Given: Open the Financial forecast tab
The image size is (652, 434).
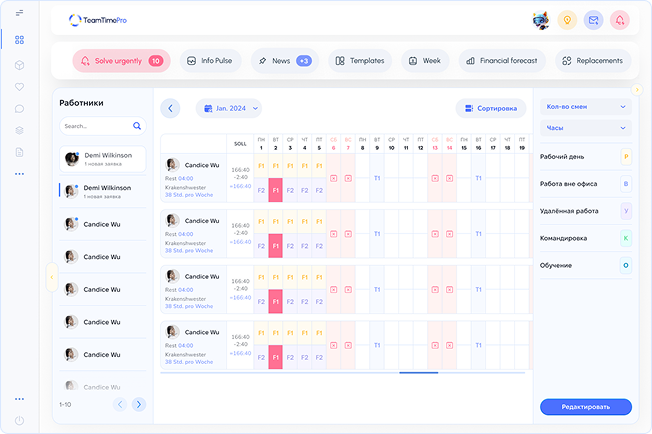Looking at the screenshot, I should coord(502,61).
